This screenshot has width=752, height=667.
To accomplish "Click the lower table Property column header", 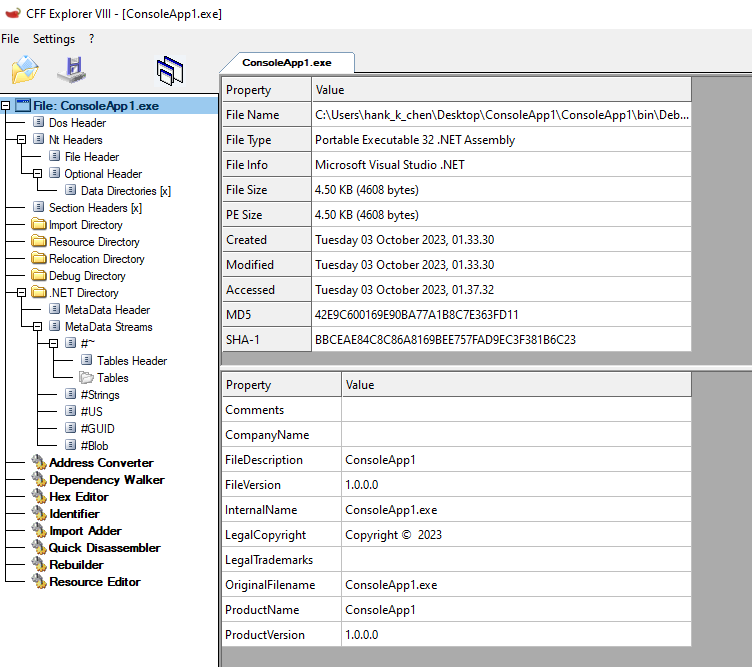I will pos(282,385).
